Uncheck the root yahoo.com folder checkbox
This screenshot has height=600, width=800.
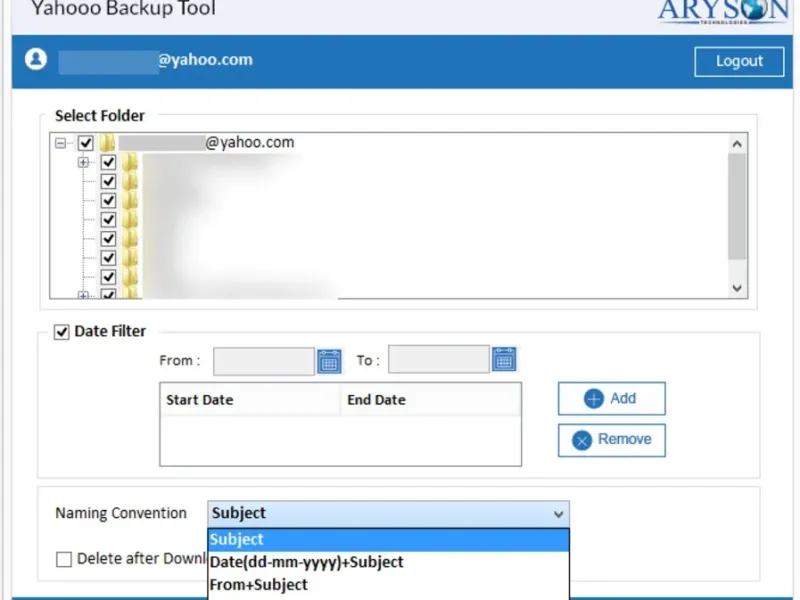point(86,143)
